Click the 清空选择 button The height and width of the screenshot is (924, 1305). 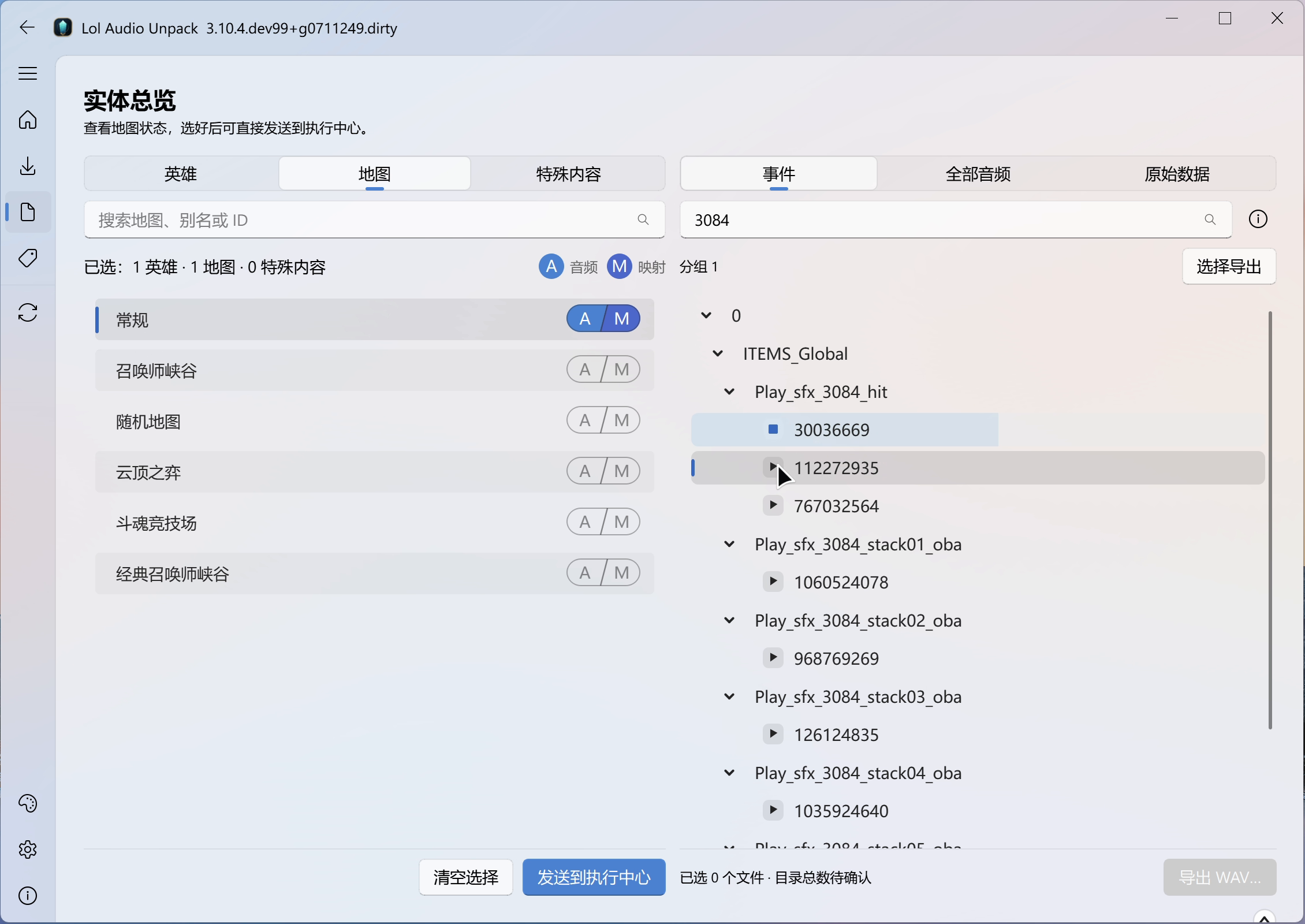[466, 877]
